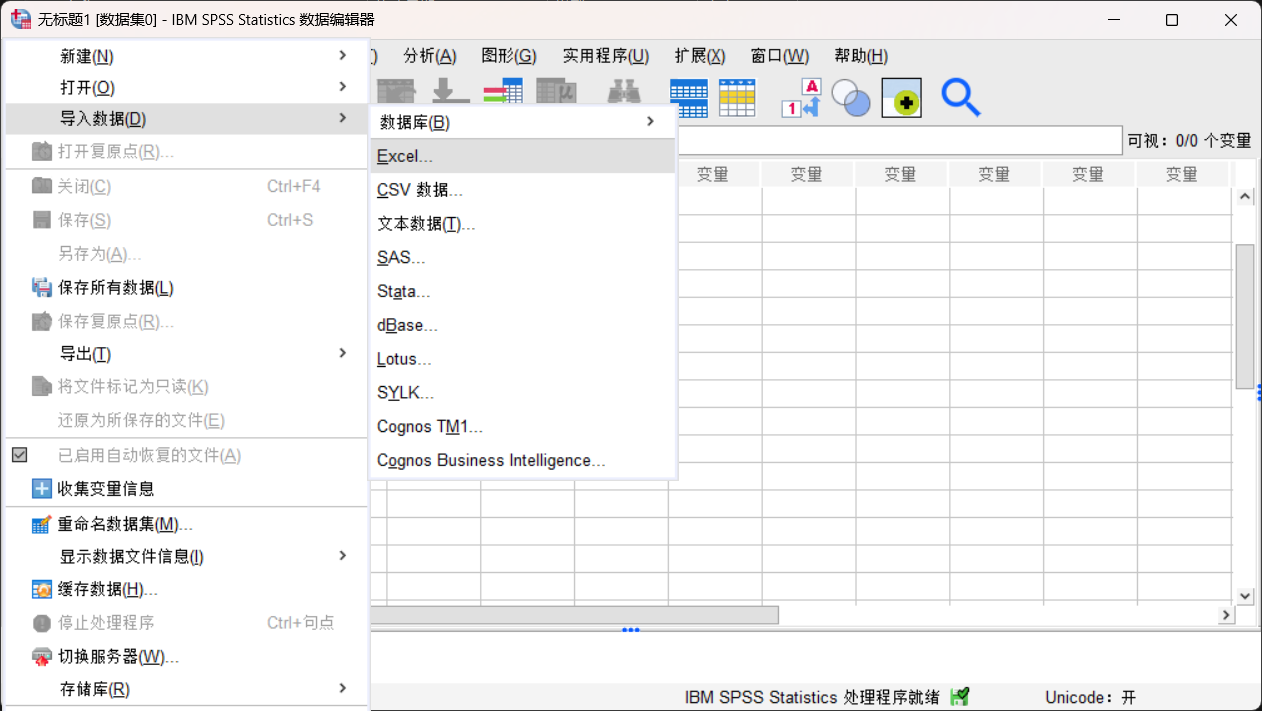The height and width of the screenshot is (711, 1262).
Task: Click the Select cases yellow grid icon
Action: (737, 97)
